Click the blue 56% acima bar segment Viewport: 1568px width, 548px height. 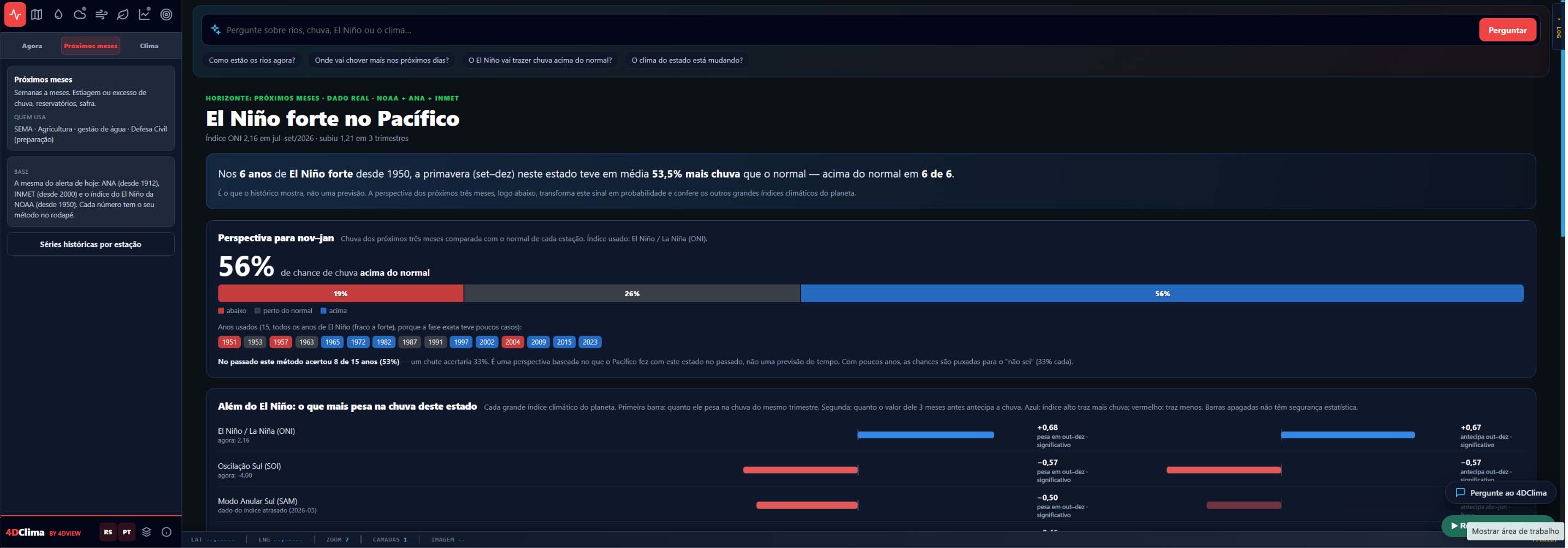(1162, 293)
